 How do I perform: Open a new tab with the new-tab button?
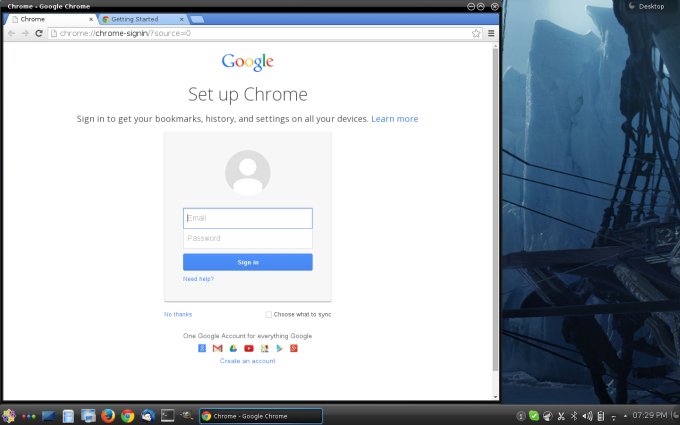tap(197, 19)
